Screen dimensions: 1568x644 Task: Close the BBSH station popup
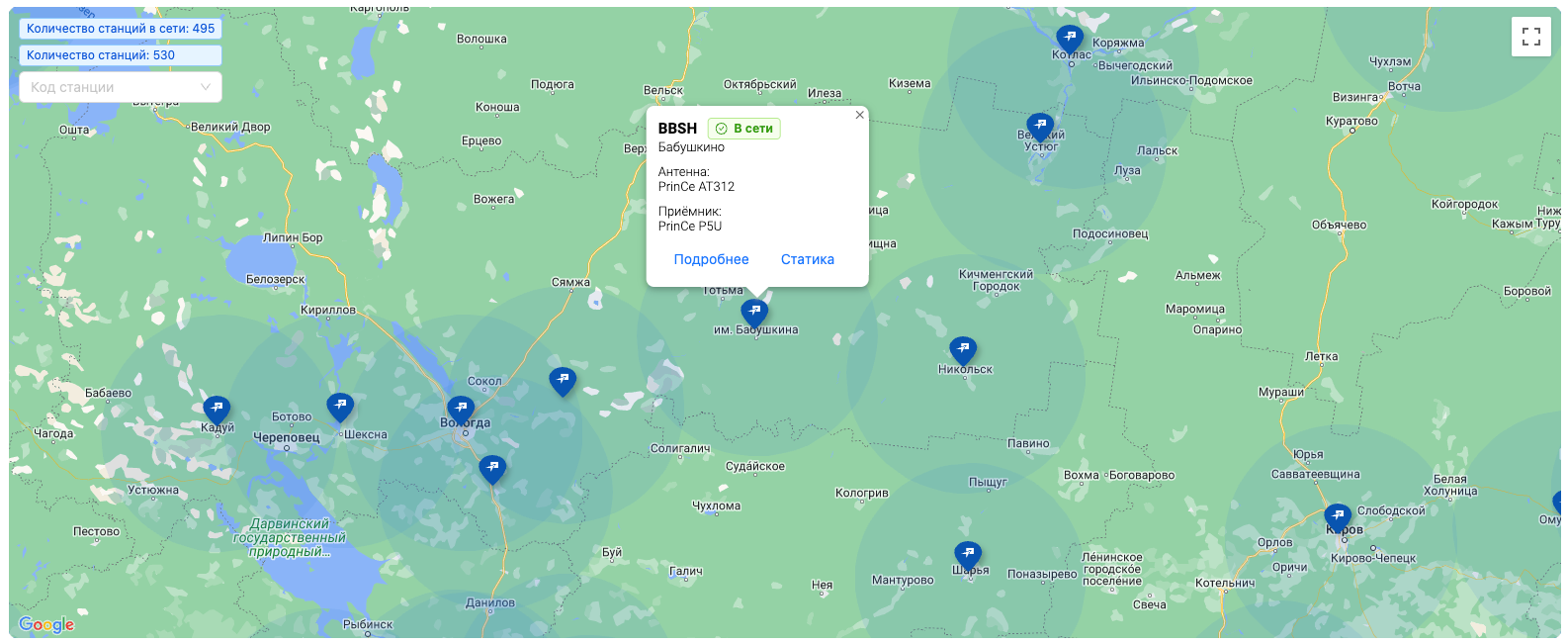coord(859,115)
